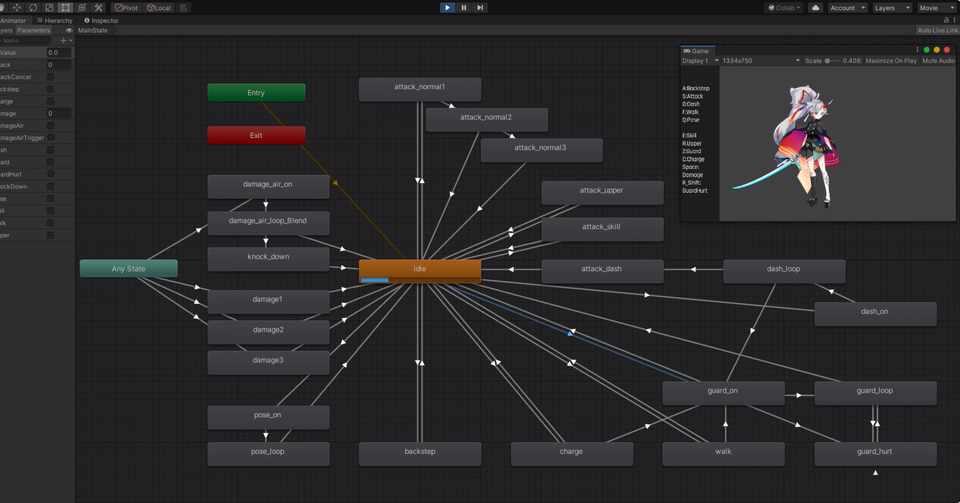960x503 pixels.
Task: Click the lock icon on the Animator panel
Action: click(x=947, y=20)
